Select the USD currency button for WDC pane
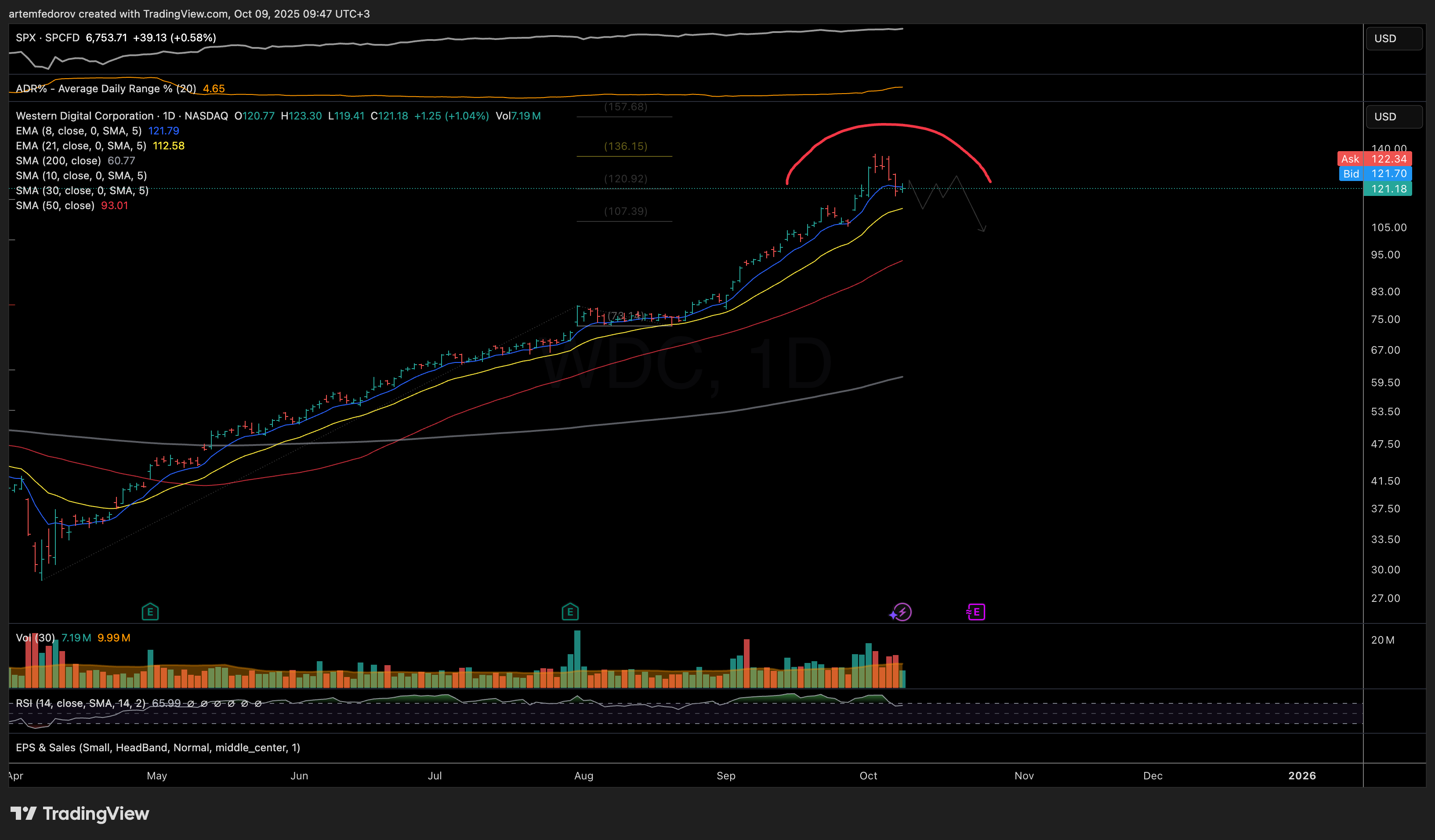The height and width of the screenshot is (840, 1435). coord(1394,117)
